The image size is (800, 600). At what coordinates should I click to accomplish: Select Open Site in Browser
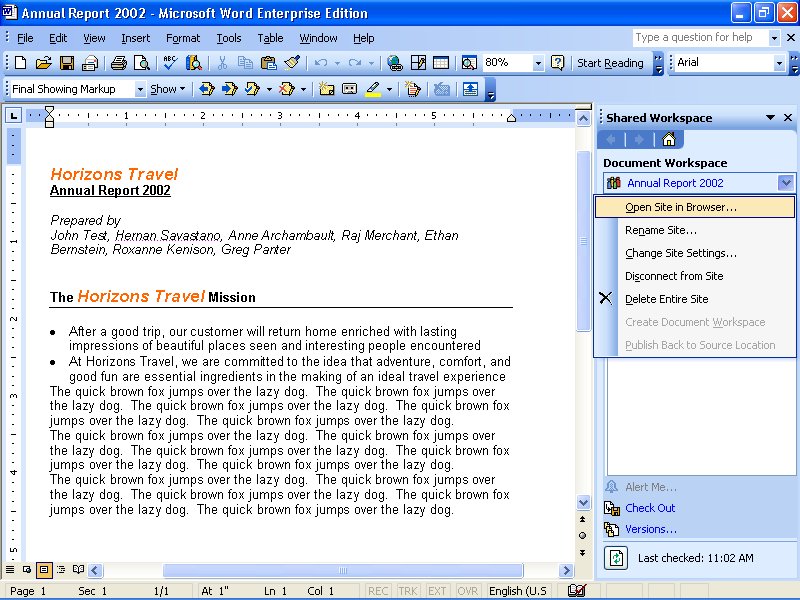point(681,207)
